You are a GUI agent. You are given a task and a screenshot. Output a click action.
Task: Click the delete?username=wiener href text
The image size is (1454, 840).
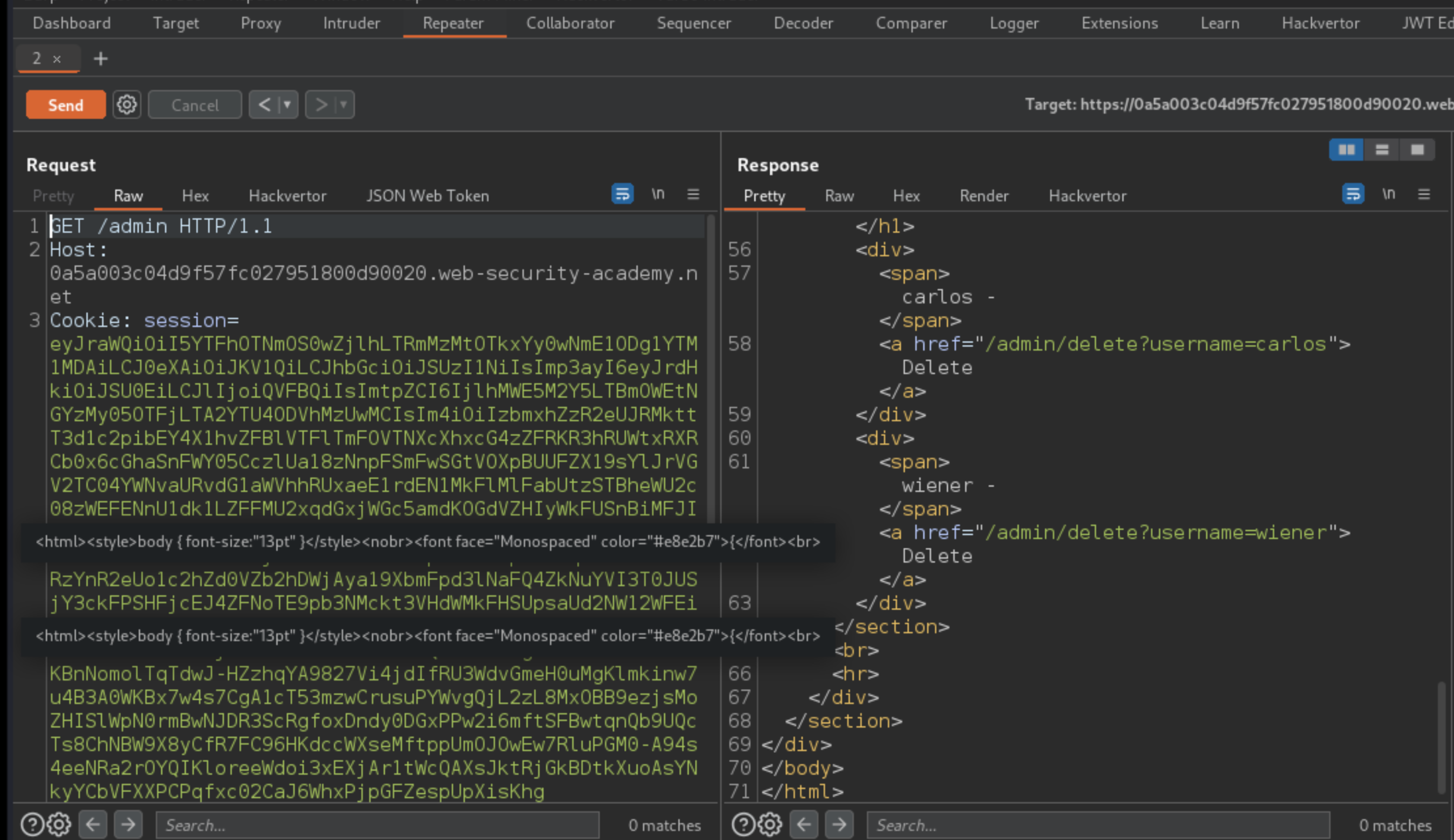[1156, 533]
